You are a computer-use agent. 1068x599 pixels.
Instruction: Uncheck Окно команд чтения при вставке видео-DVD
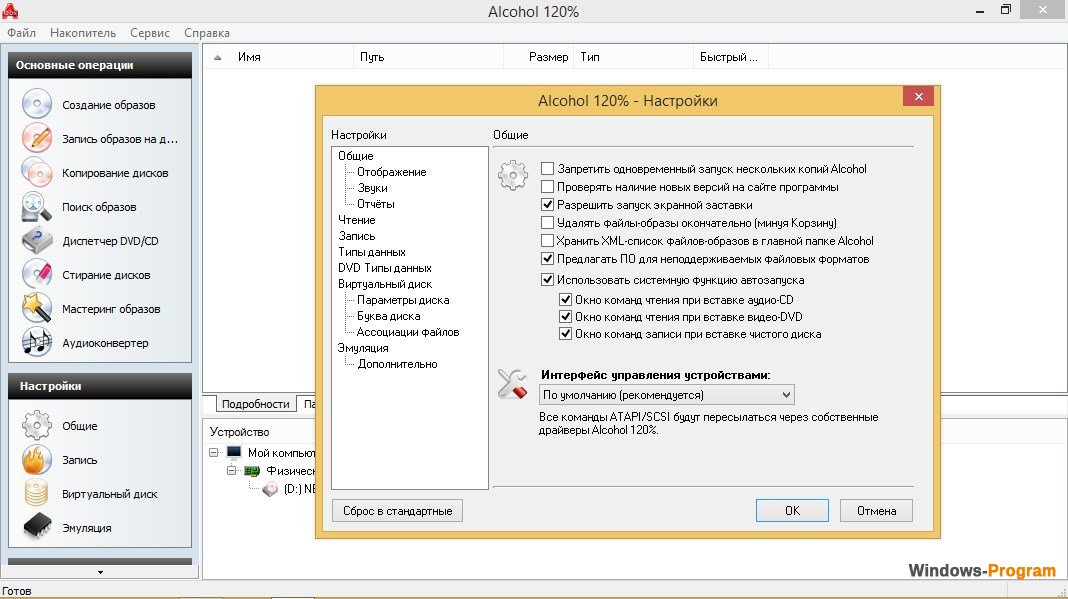pos(565,316)
